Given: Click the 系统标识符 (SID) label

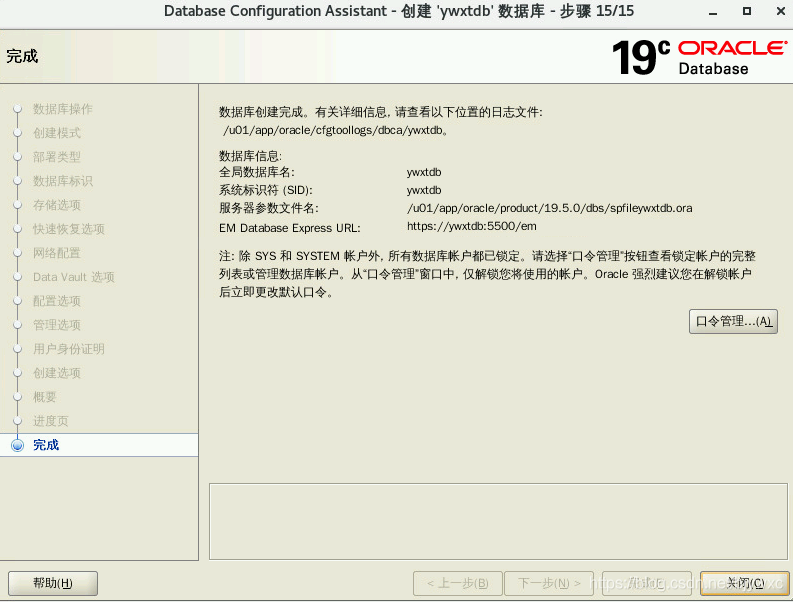Looking at the screenshot, I should click(266, 190).
